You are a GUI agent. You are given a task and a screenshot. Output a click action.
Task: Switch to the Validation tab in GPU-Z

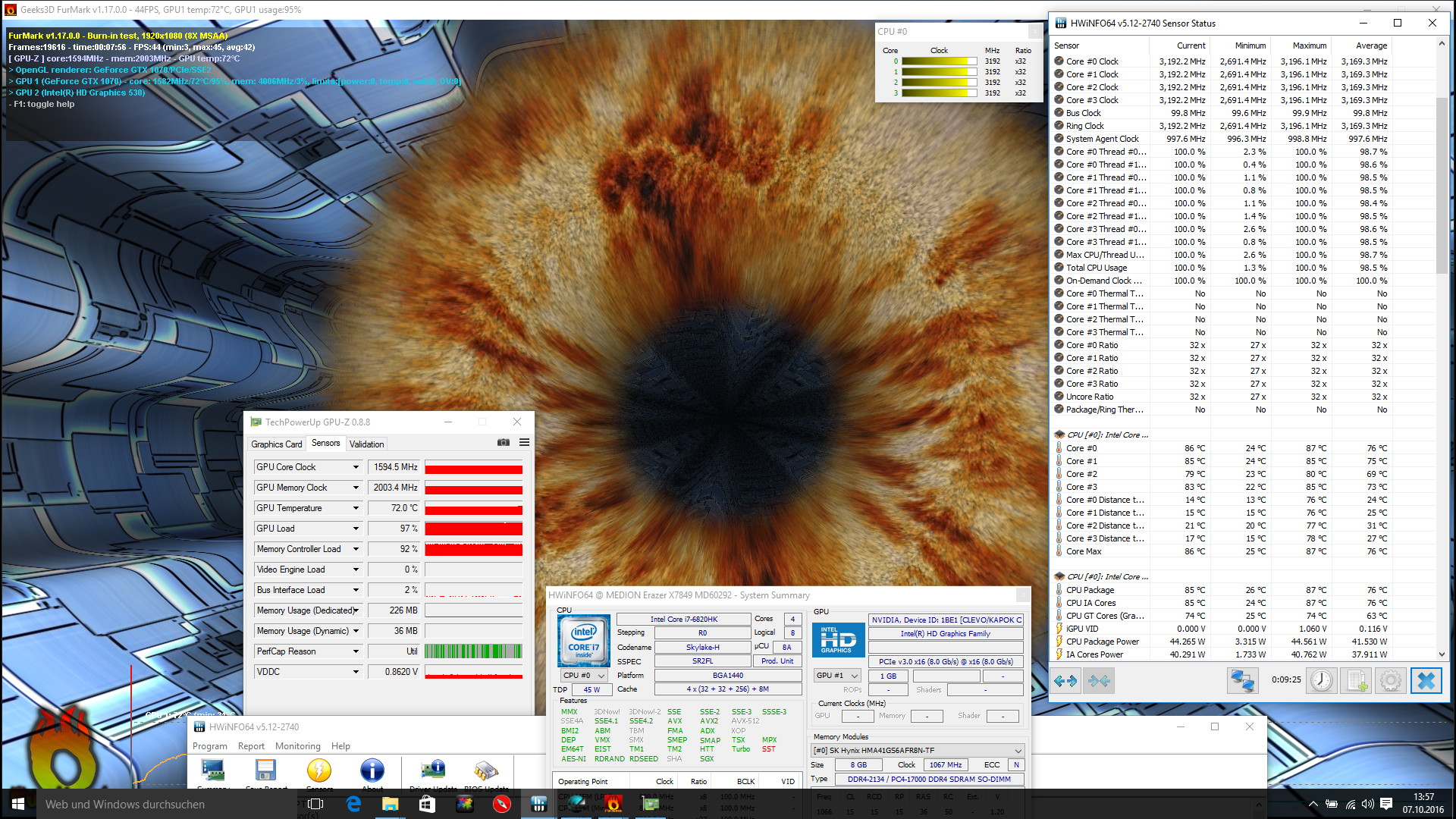pos(367,444)
